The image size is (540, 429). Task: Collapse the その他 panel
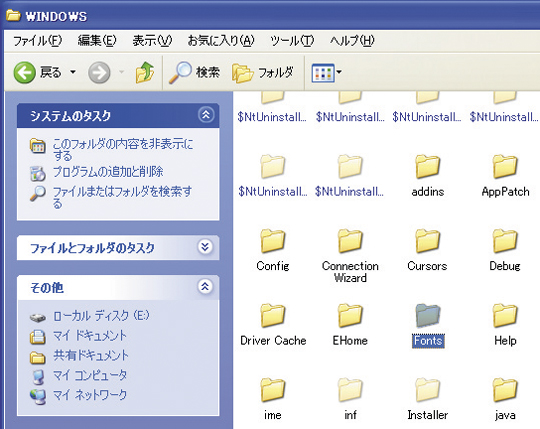click(205, 286)
